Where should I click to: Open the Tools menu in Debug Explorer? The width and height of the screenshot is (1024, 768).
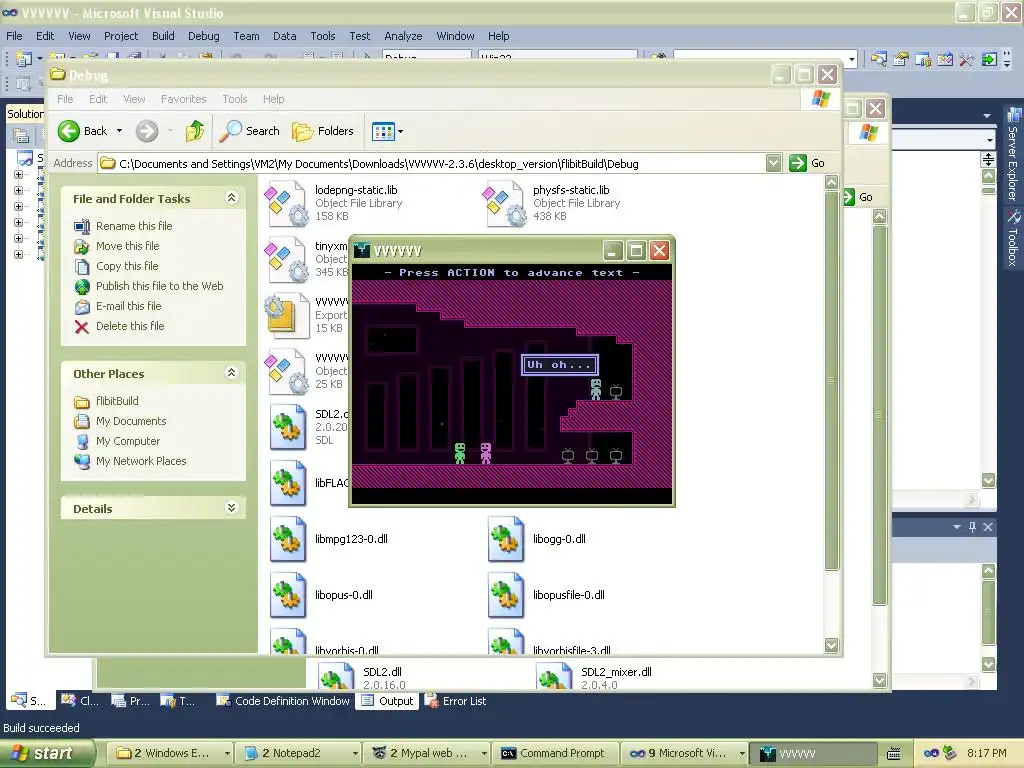point(234,99)
